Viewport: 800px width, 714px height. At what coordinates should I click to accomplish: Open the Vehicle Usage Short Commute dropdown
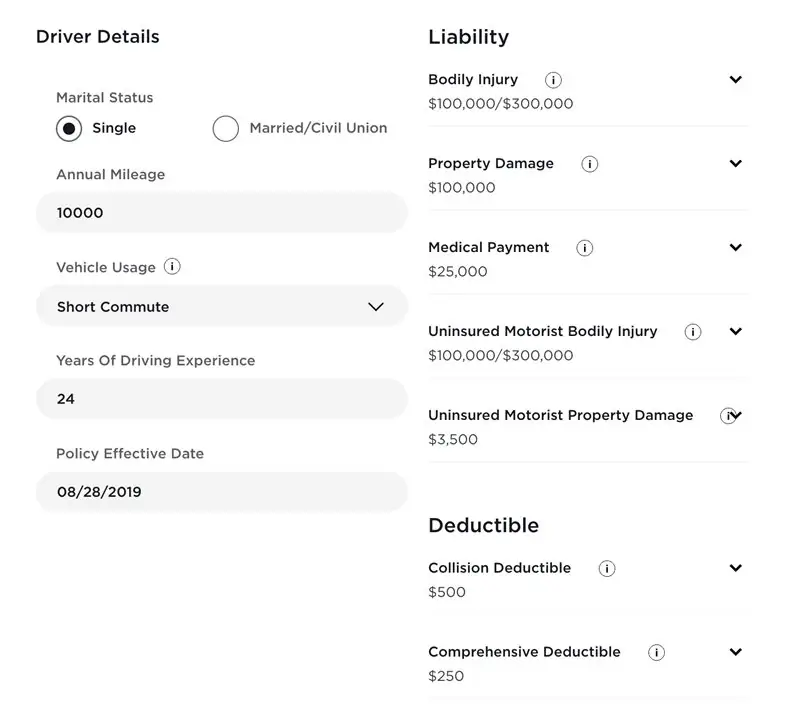(x=221, y=307)
